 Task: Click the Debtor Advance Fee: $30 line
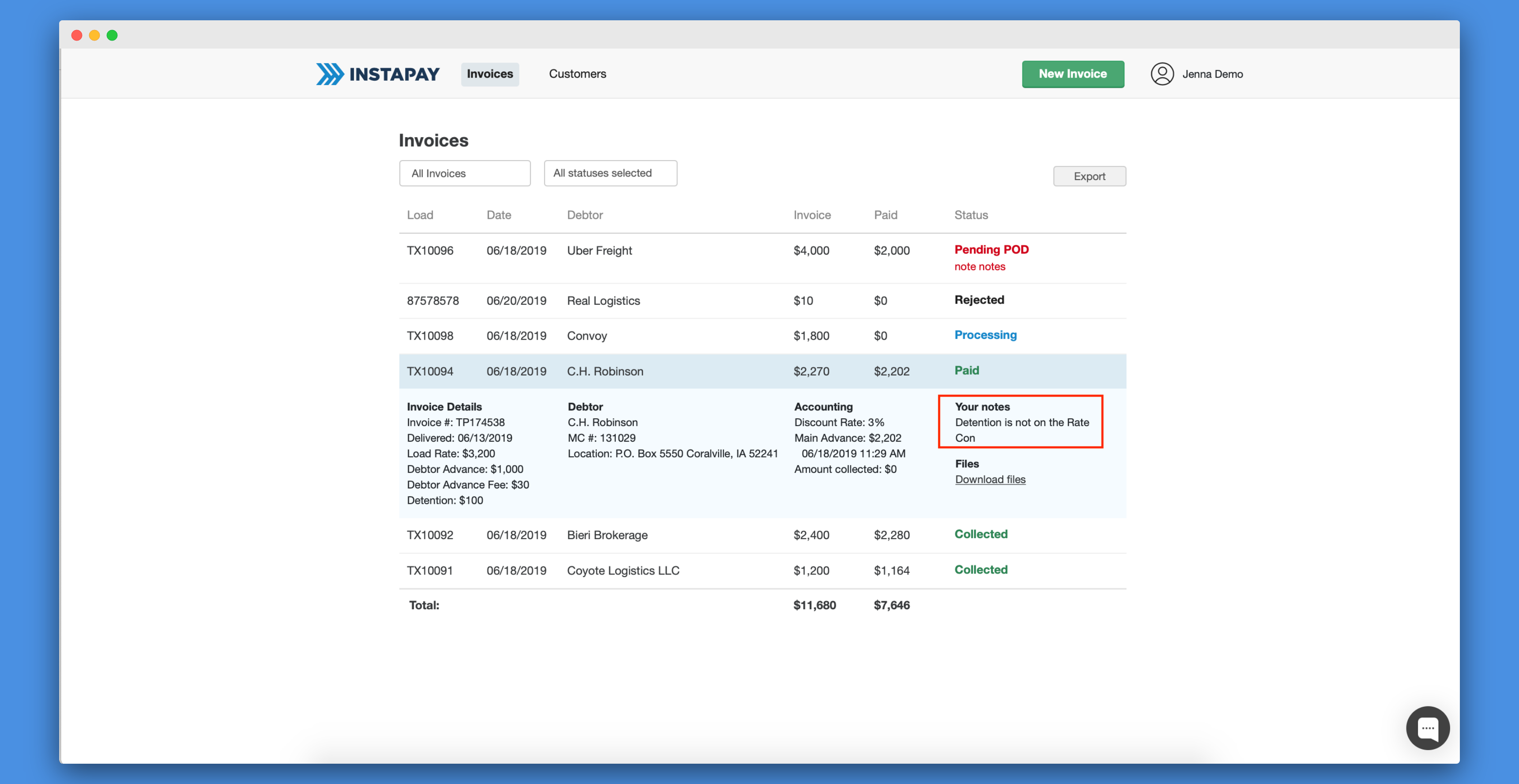pos(468,484)
